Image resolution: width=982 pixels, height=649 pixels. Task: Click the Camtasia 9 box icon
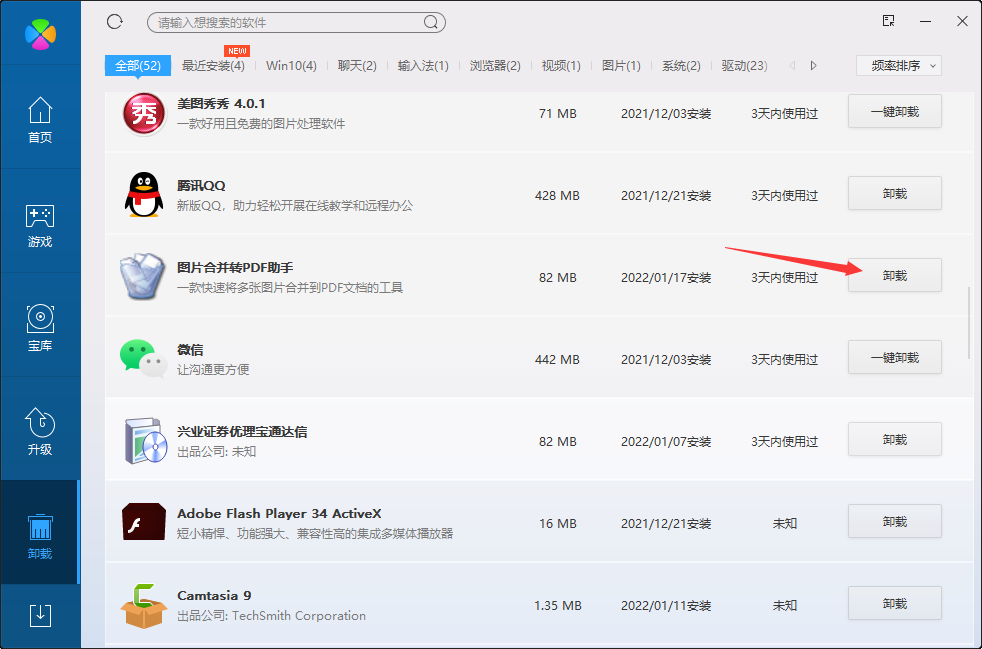pos(144,605)
